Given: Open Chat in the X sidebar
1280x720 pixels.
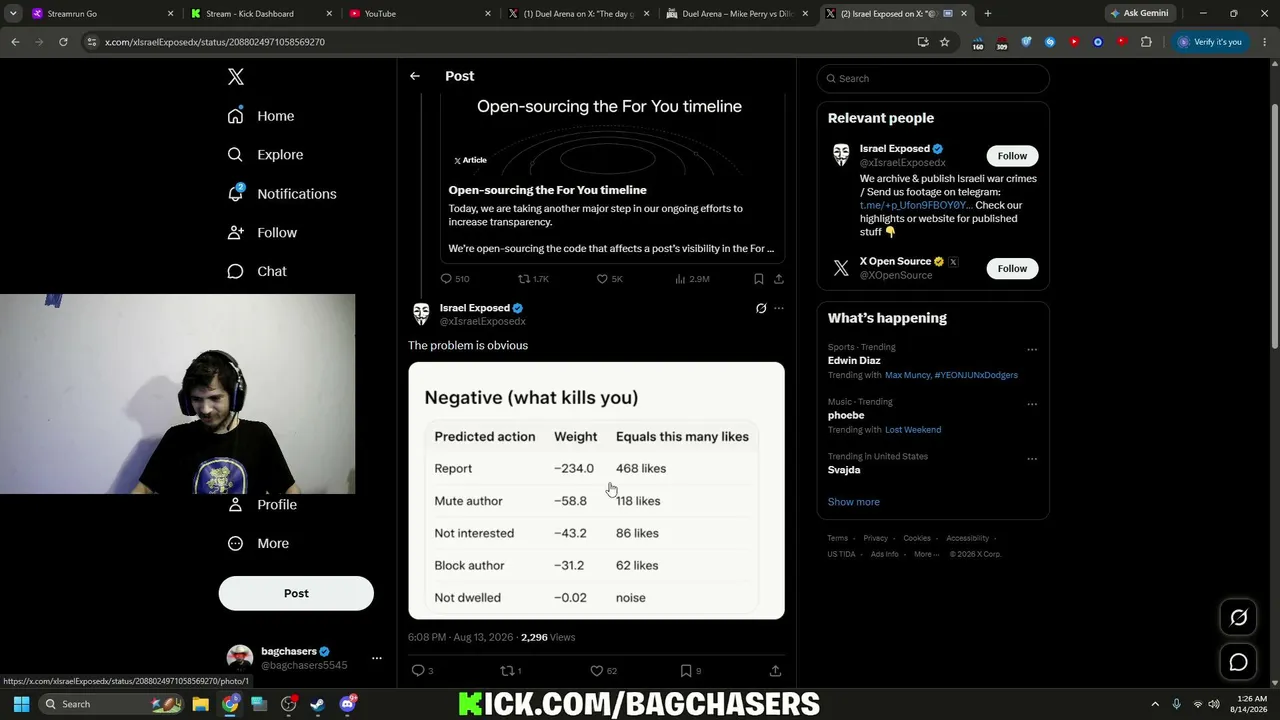Looking at the screenshot, I should pyautogui.click(x=257, y=272).
